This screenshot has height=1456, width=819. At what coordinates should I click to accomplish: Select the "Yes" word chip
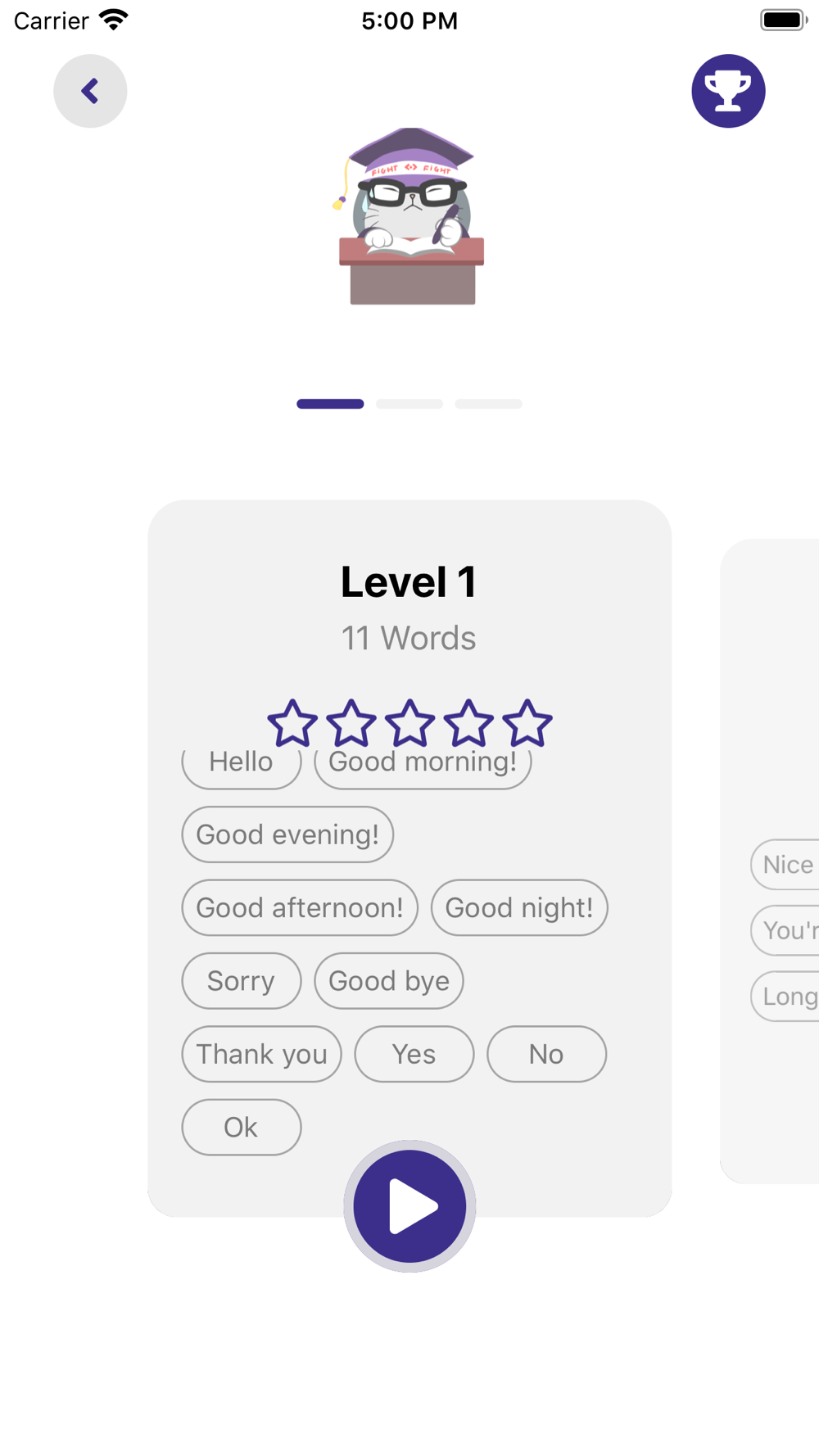pos(414,1054)
